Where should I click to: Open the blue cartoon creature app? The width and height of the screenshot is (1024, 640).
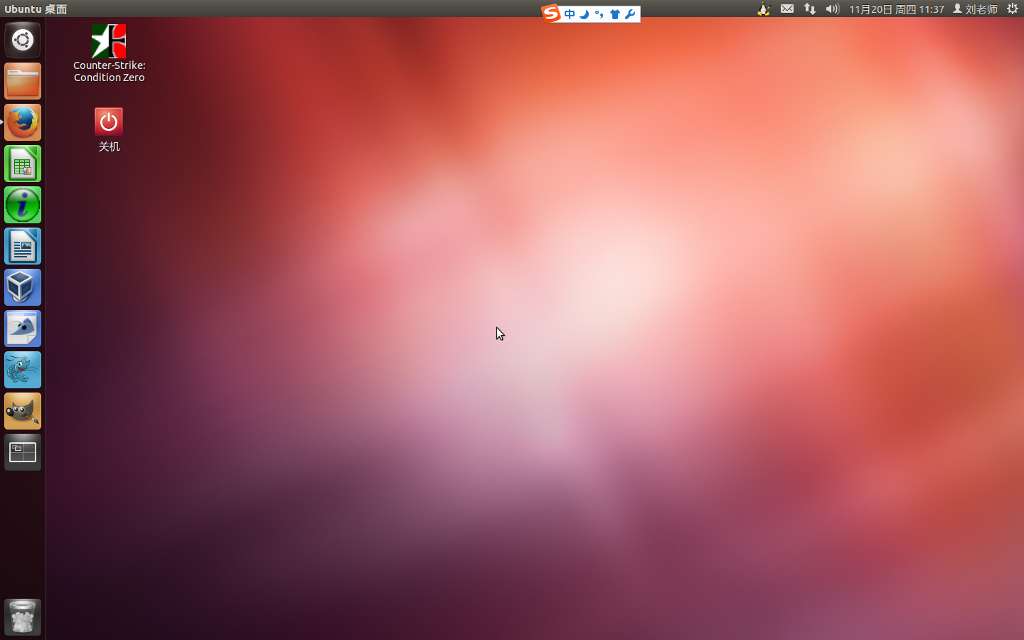(22, 369)
